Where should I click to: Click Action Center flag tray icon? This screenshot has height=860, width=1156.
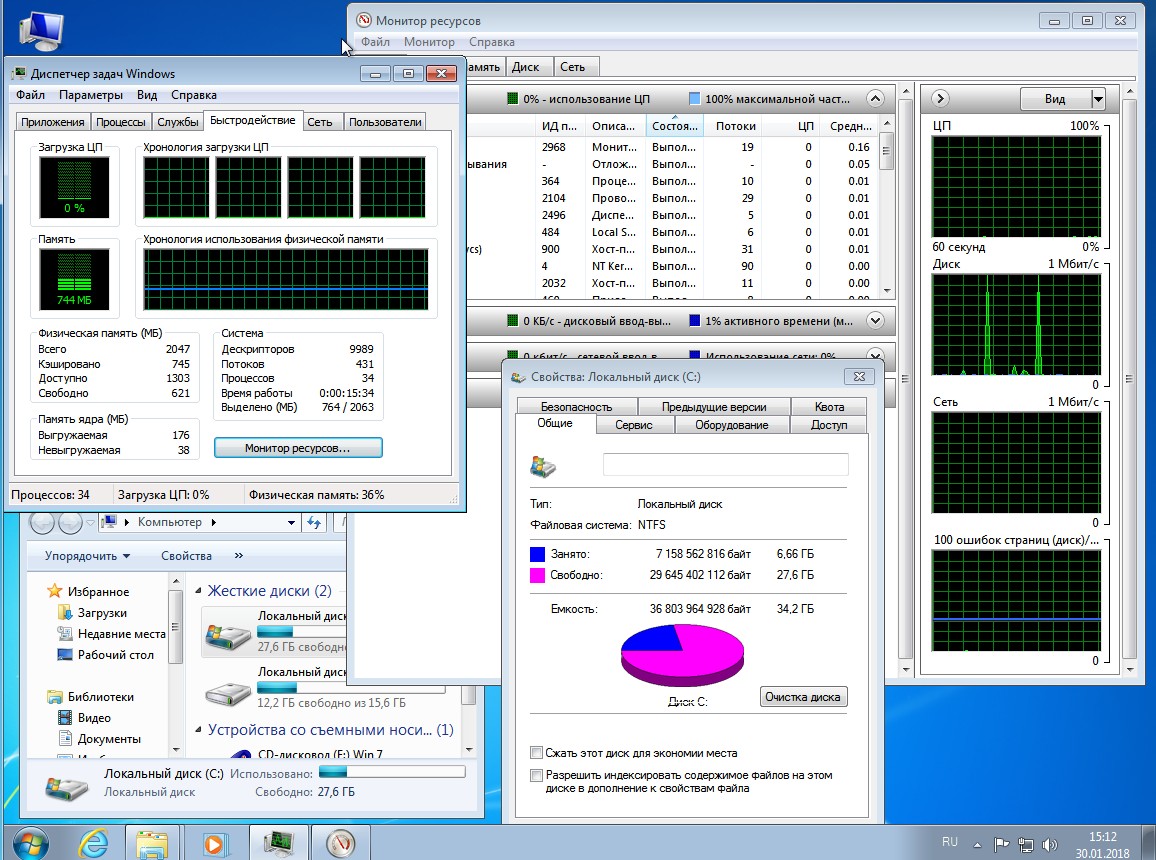point(1001,843)
